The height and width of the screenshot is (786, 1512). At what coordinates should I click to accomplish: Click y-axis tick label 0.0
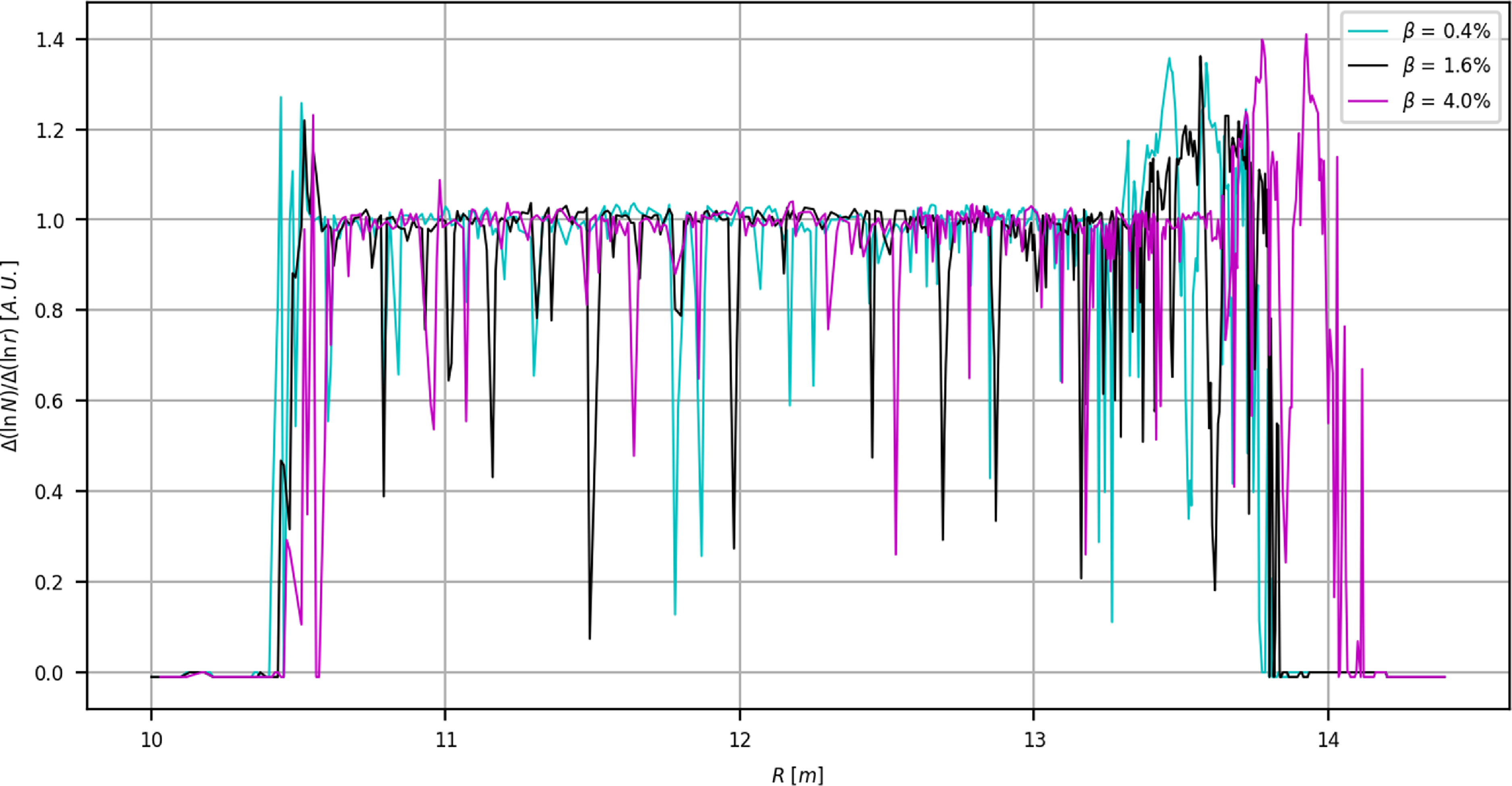pos(50,673)
